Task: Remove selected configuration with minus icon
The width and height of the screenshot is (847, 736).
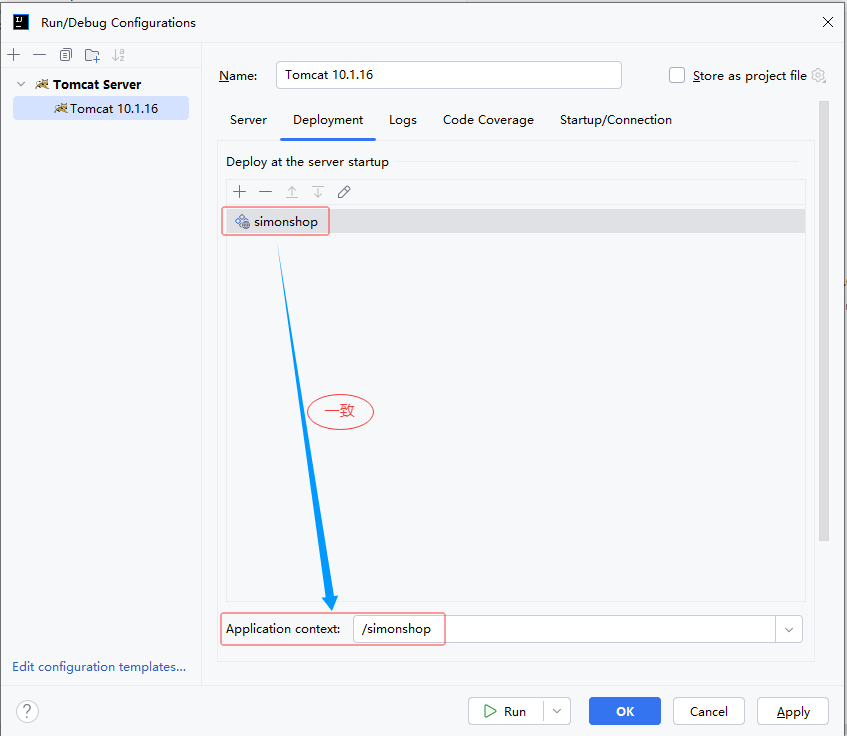Action: click(x=39, y=55)
